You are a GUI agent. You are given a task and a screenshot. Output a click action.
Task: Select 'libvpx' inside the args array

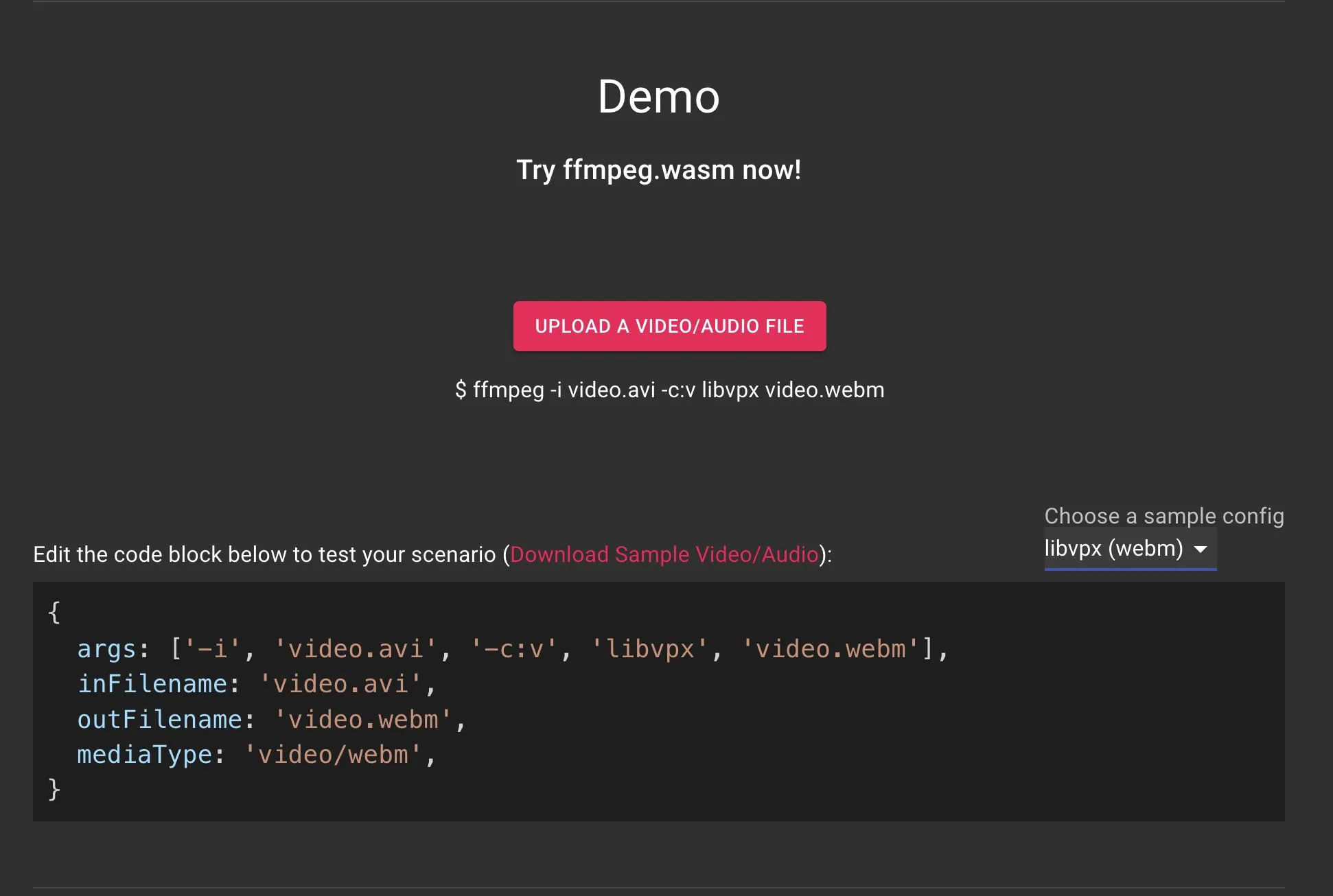(653, 648)
